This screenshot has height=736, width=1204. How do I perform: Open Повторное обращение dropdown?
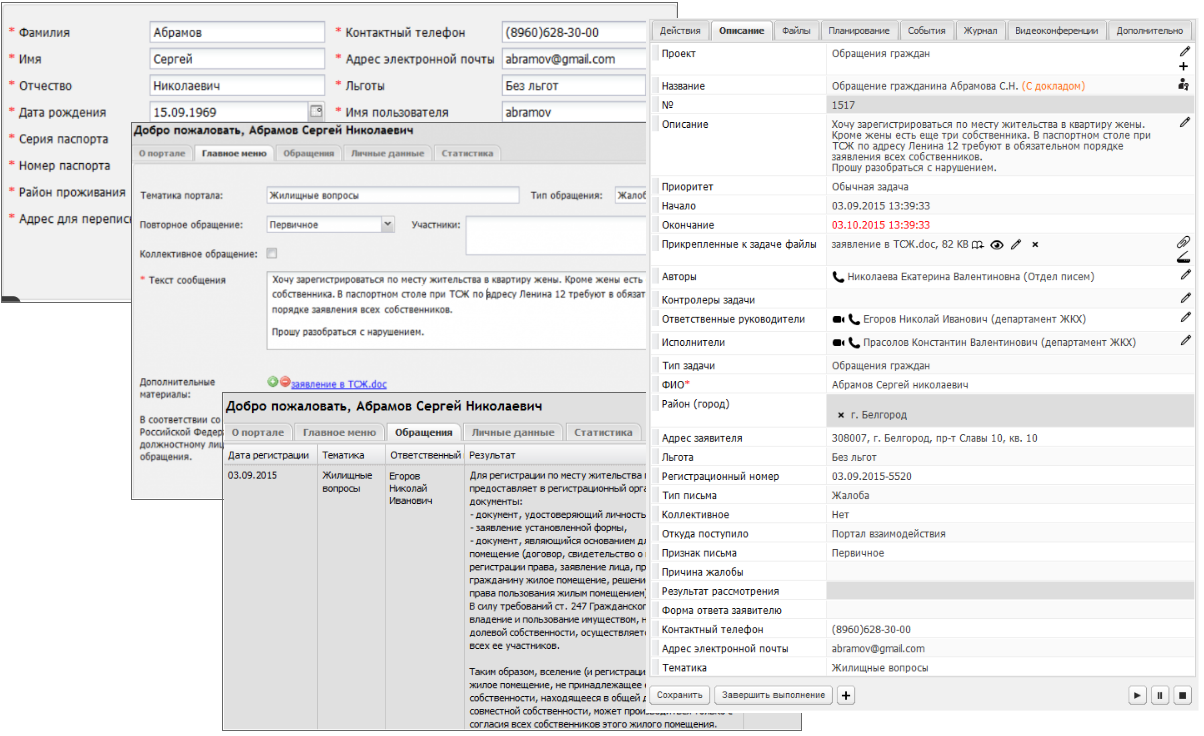[388, 224]
